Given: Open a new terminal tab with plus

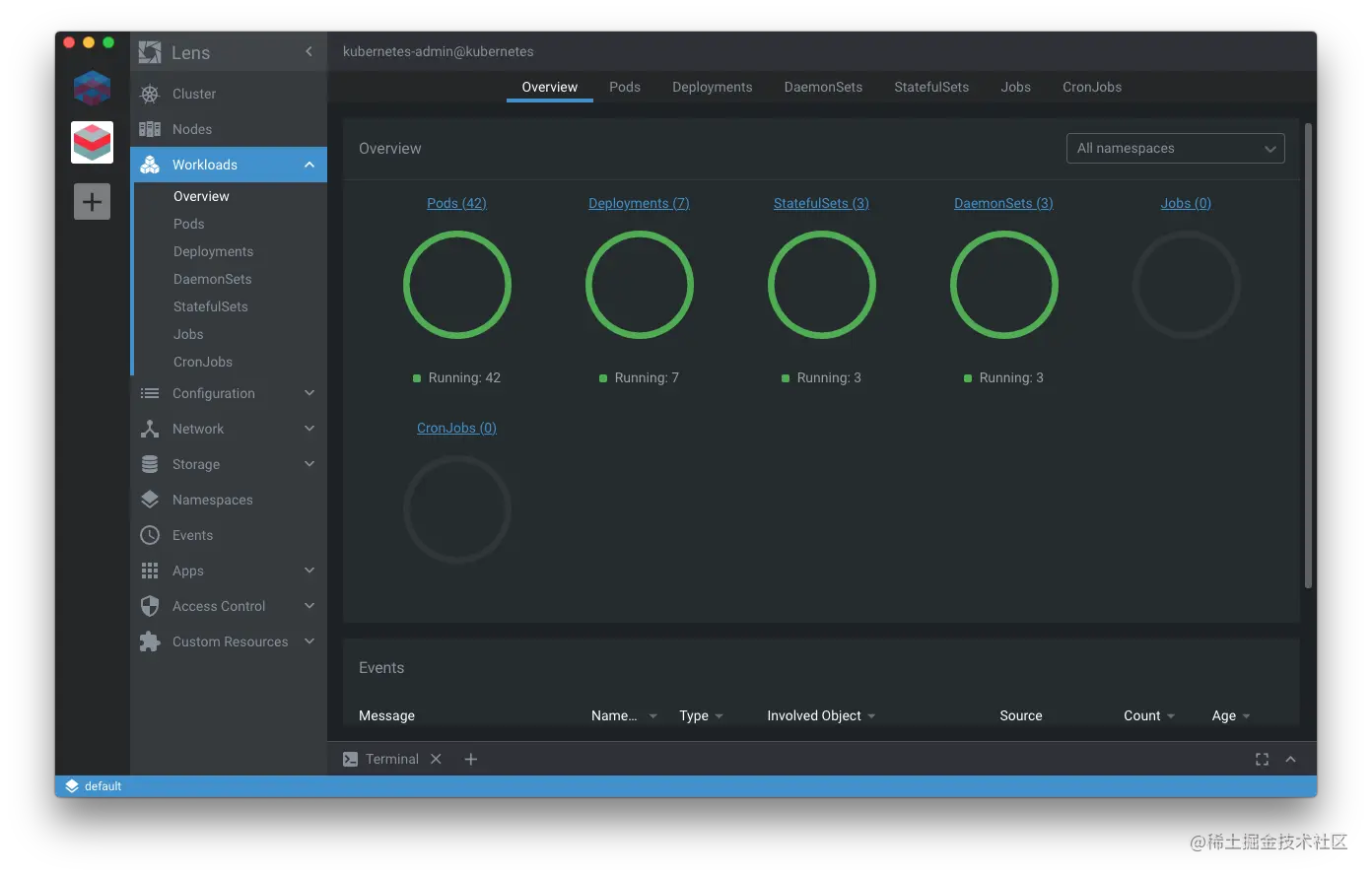Looking at the screenshot, I should pyautogui.click(x=471, y=759).
